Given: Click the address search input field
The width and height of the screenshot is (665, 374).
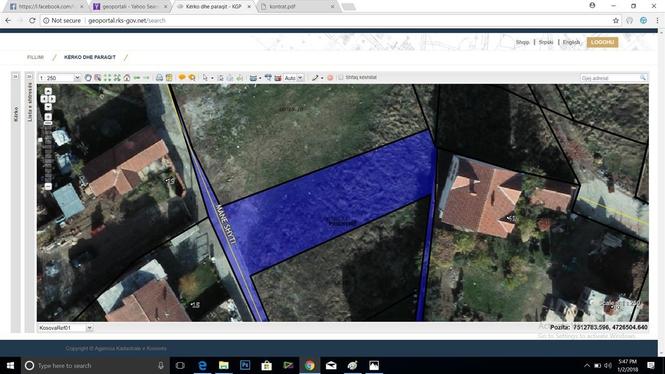Looking at the screenshot, I should pyautogui.click(x=610, y=78).
